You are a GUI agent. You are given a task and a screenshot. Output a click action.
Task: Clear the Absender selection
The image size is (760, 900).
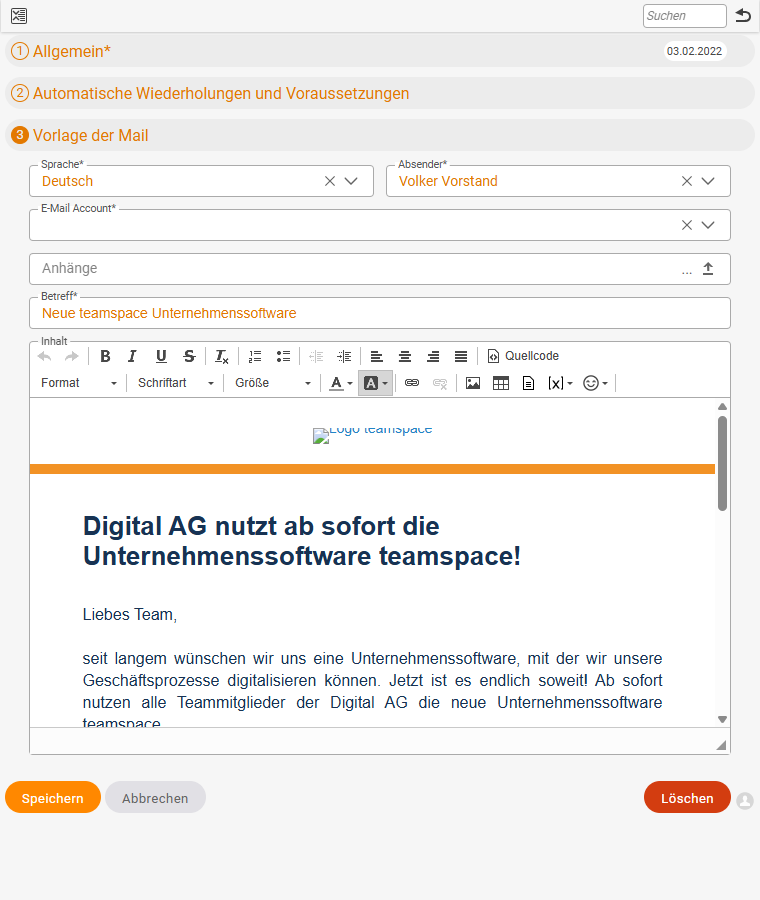tap(687, 181)
